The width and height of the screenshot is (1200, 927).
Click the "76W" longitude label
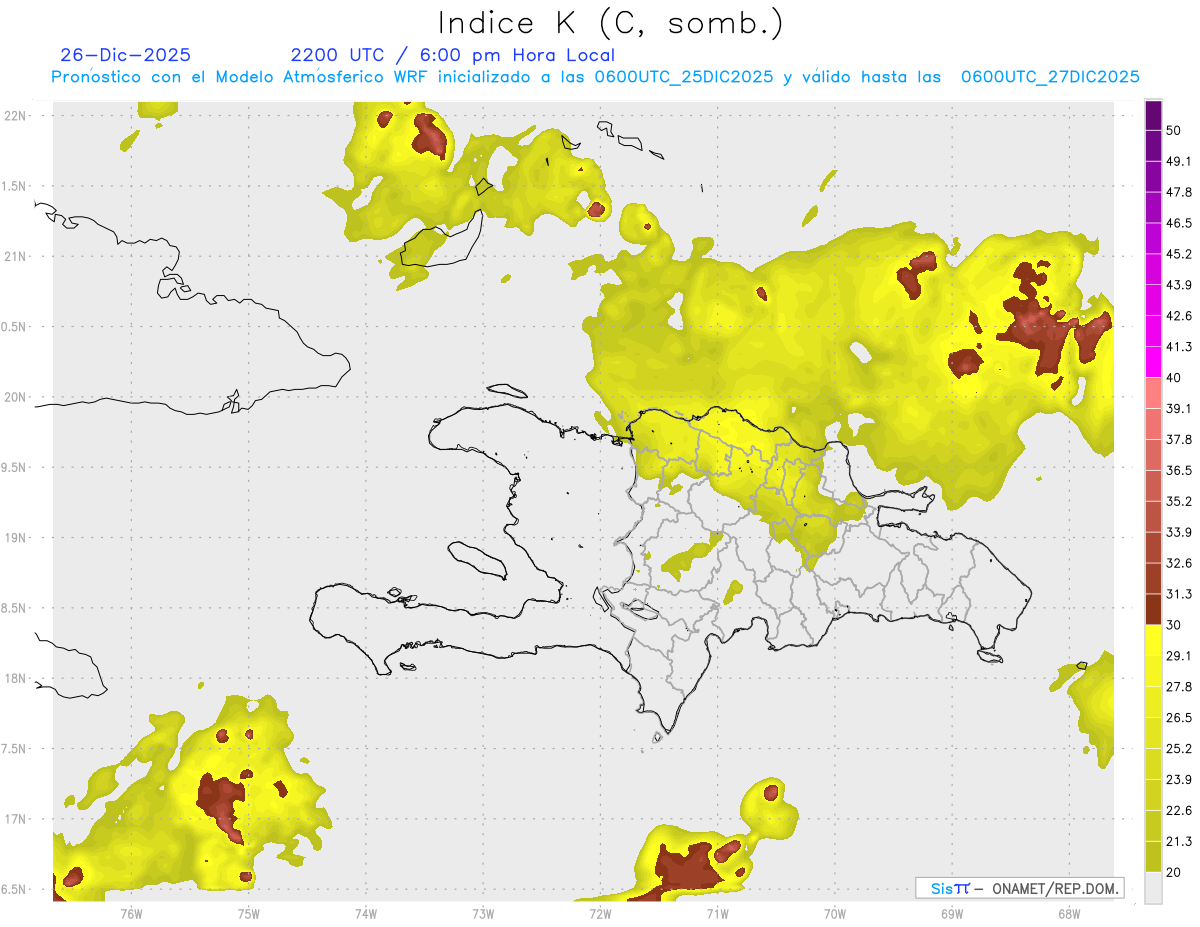point(131,913)
